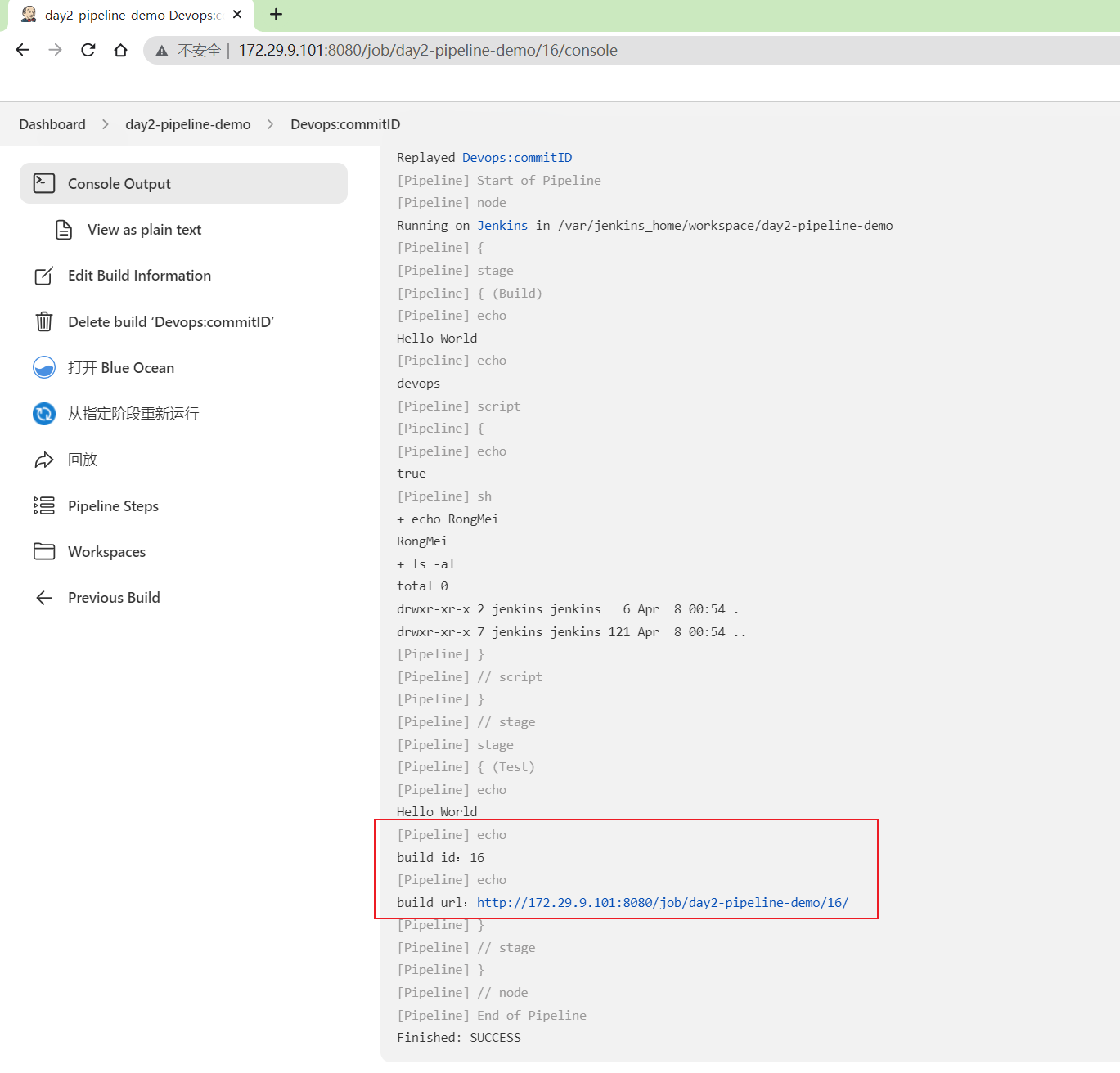Click the Previous Build left-arrow icon
The width and height of the screenshot is (1120, 1073).
click(44, 598)
